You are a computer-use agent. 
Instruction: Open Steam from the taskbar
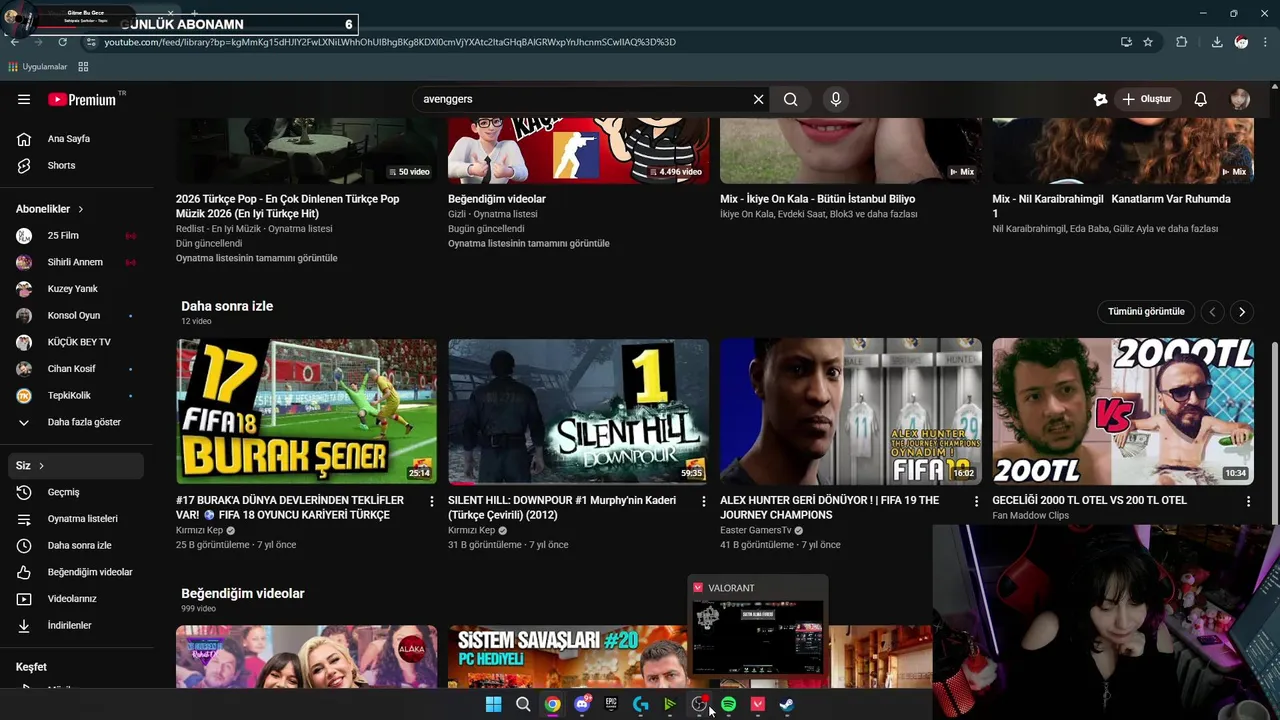click(787, 704)
